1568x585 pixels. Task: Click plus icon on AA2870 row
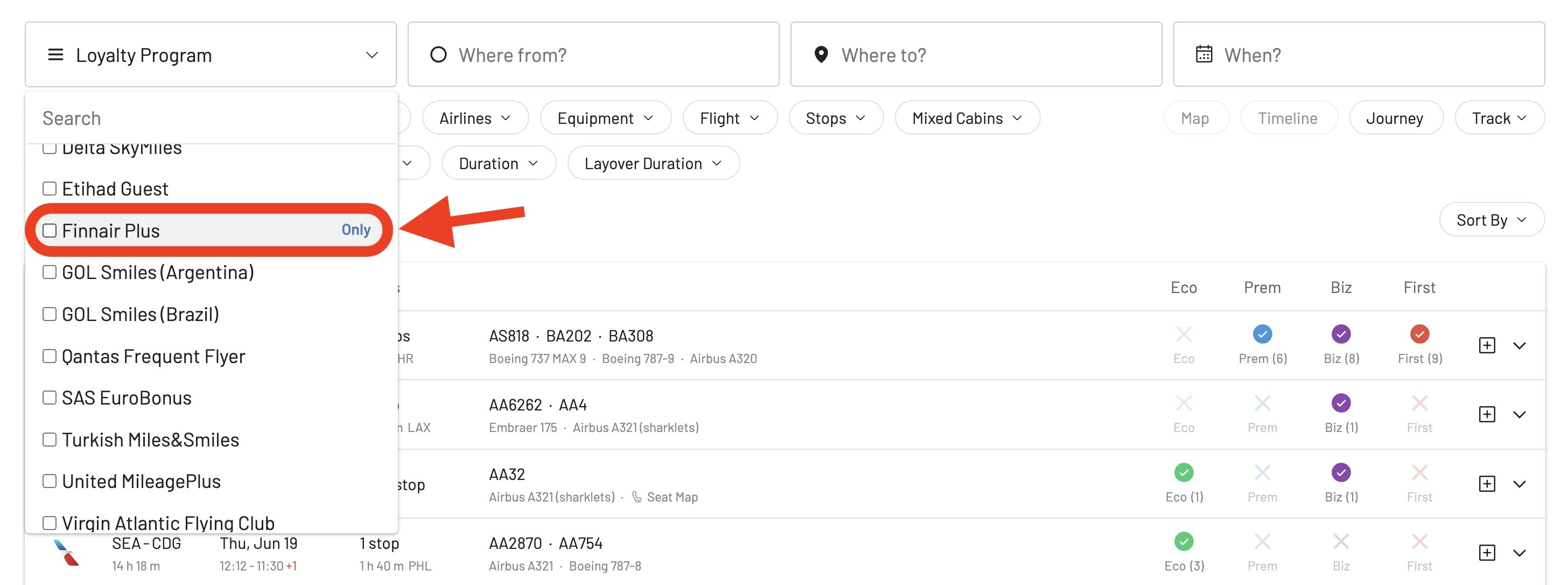pyautogui.click(x=1487, y=552)
